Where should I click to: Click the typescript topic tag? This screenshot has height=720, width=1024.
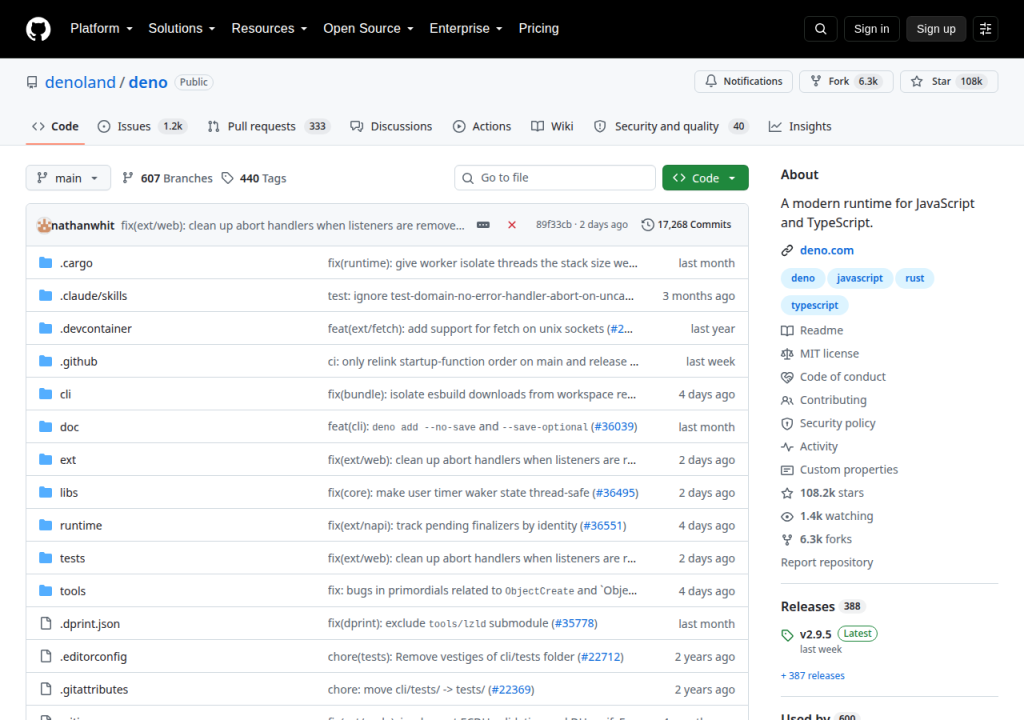[x=814, y=305]
